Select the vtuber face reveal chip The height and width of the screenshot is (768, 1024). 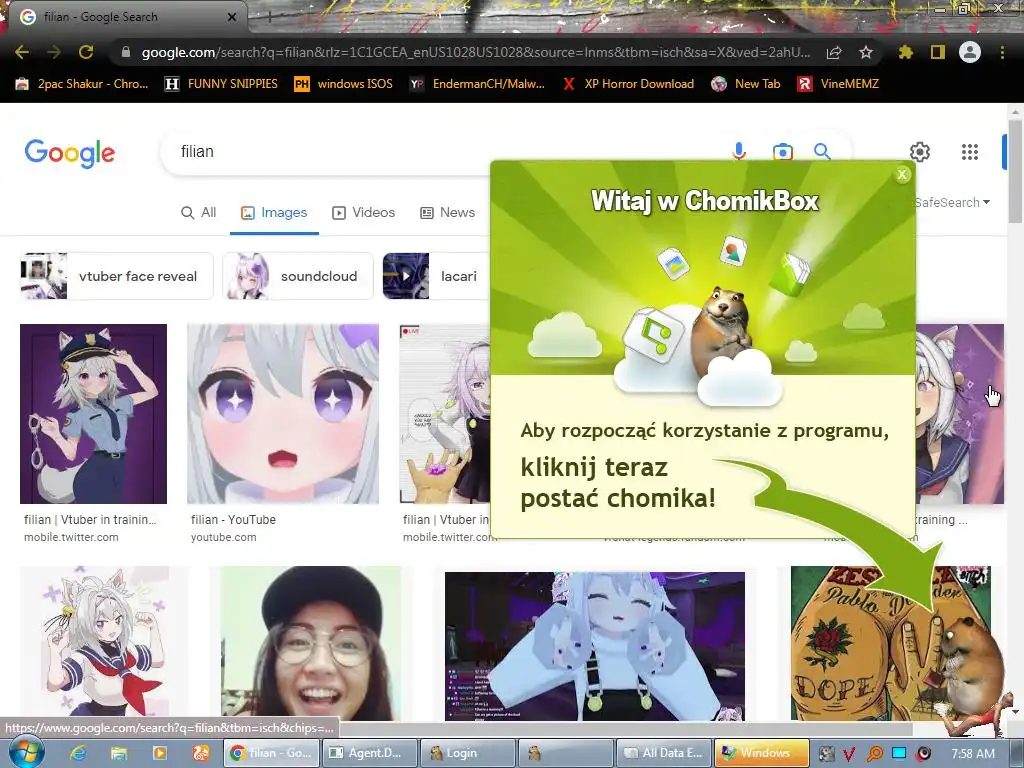[x=116, y=276]
